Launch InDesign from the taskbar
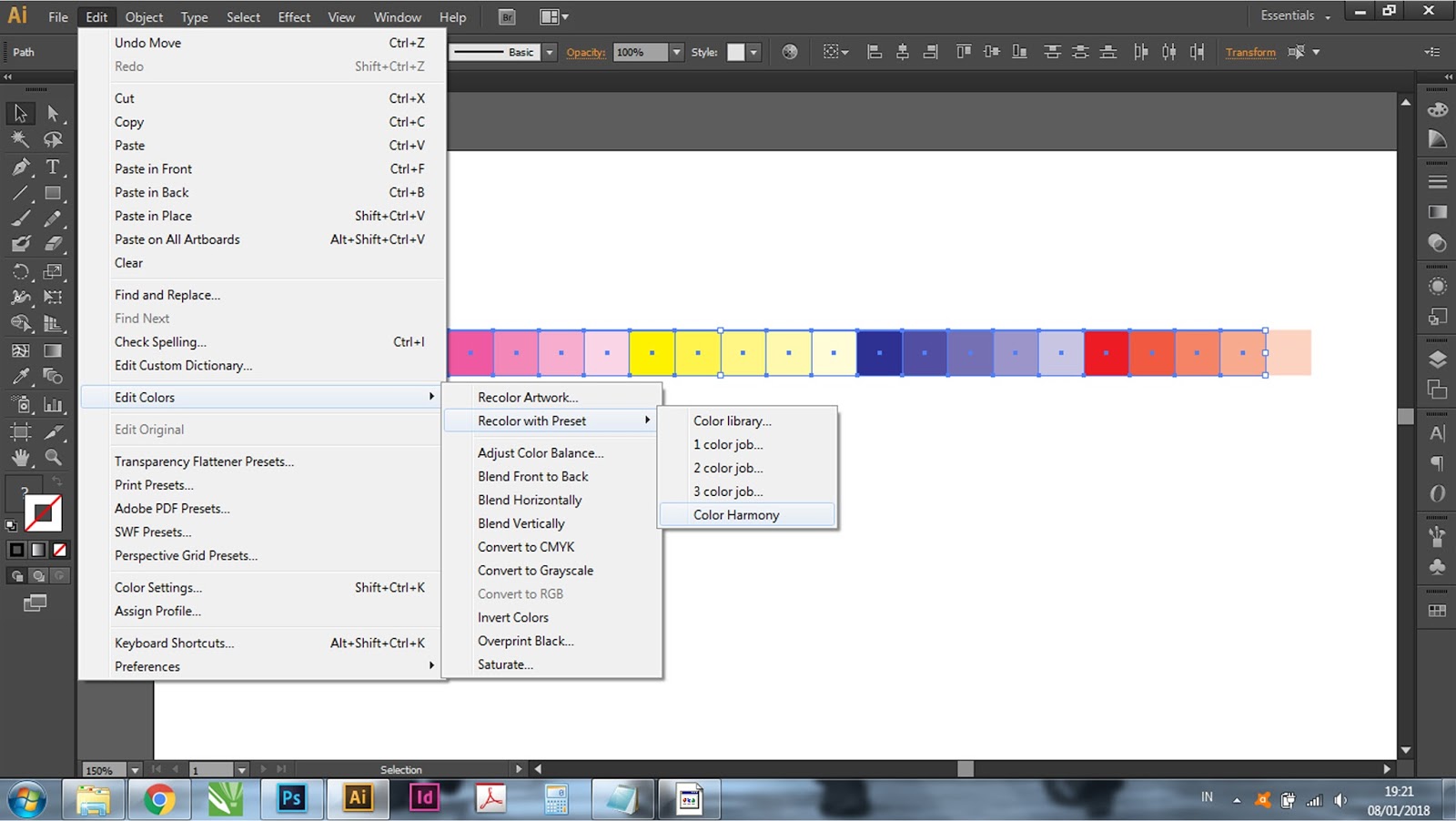 (x=423, y=799)
